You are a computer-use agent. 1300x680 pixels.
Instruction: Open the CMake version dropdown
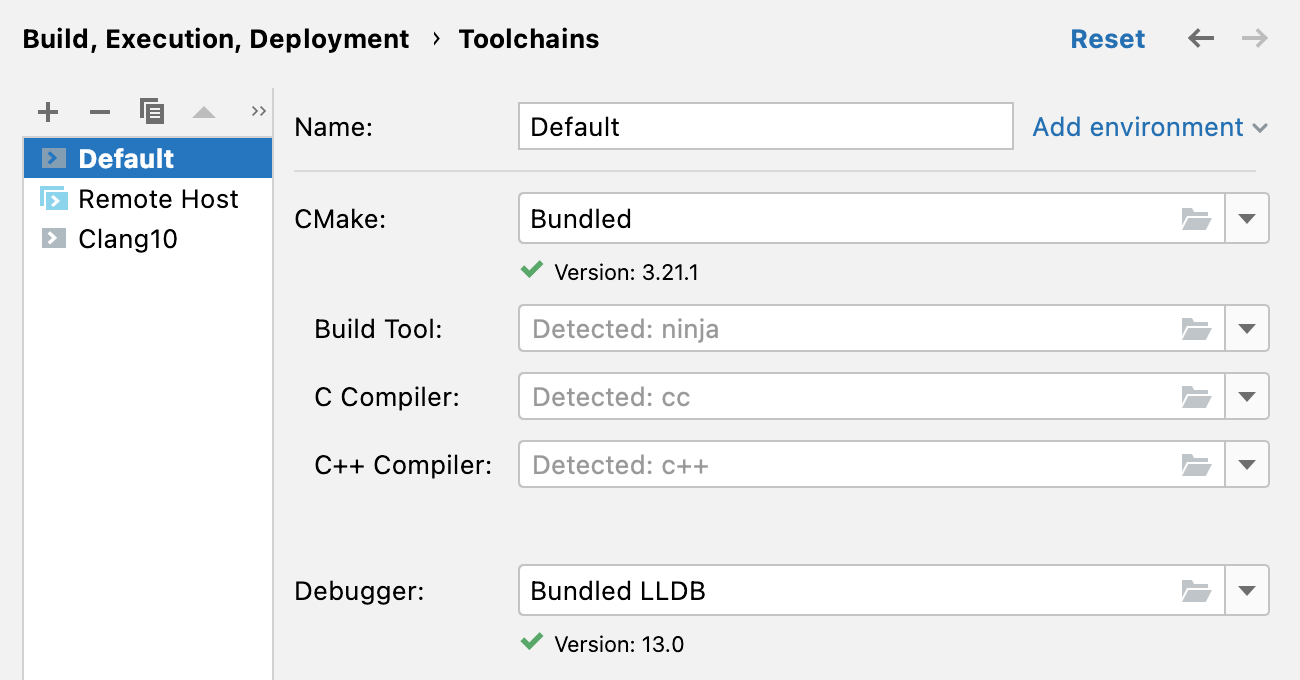(x=1247, y=218)
